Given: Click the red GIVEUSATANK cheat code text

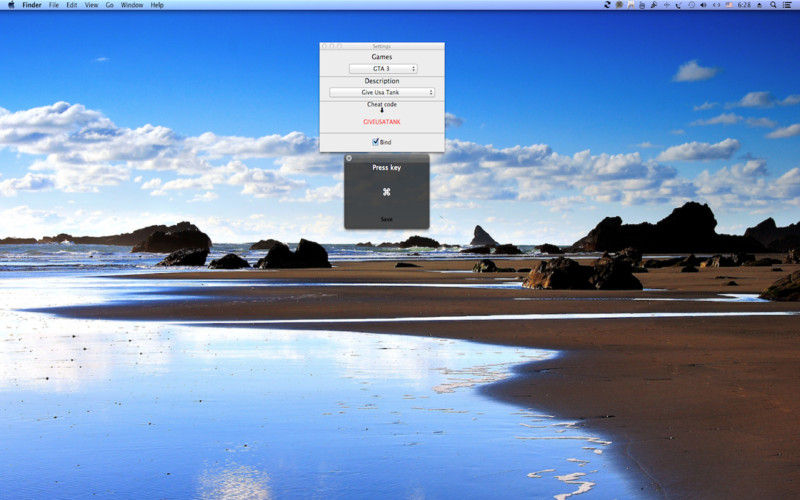Looking at the screenshot, I should [382, 122].
